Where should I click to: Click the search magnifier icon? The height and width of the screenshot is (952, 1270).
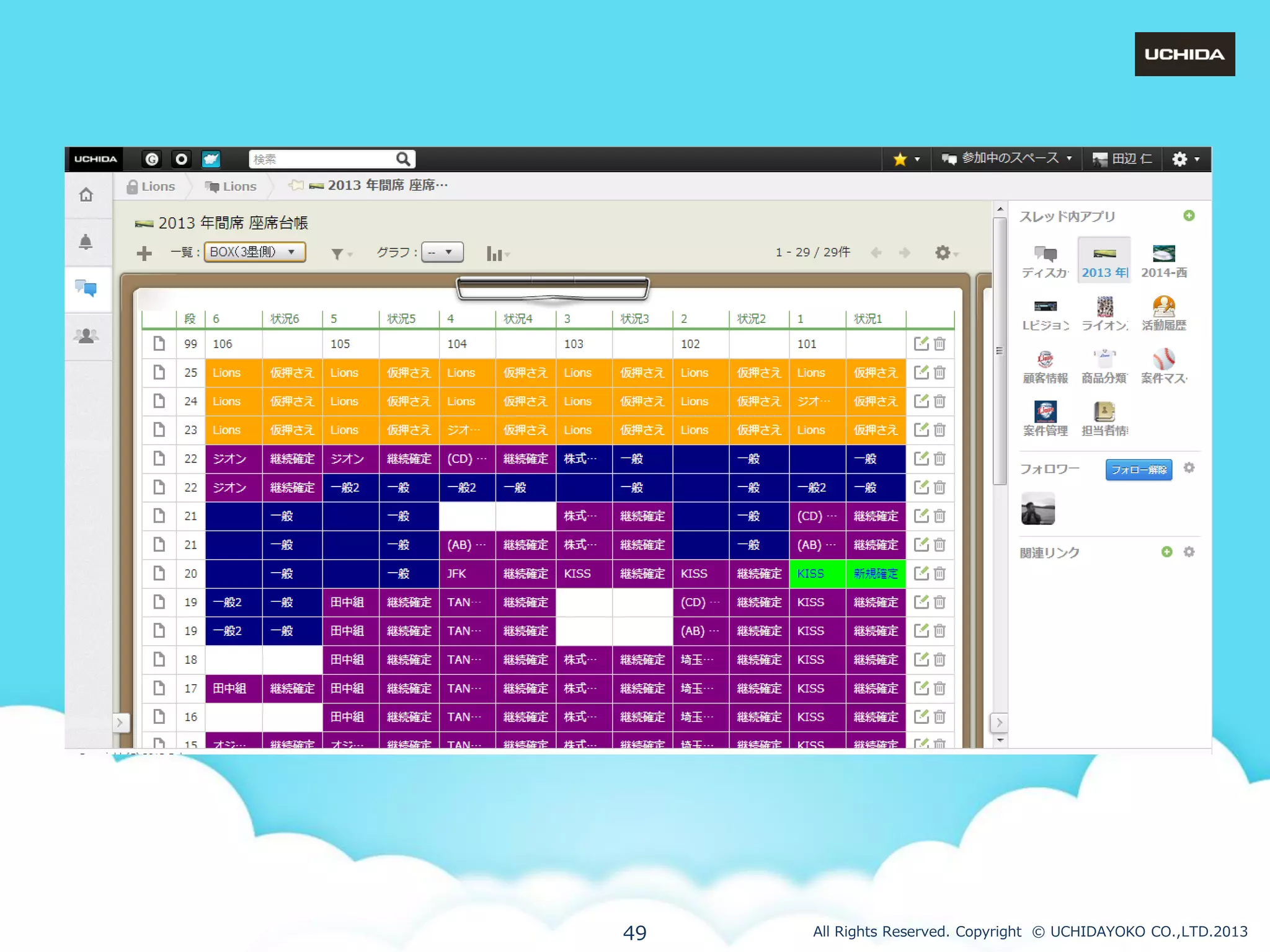coord(403,159)
